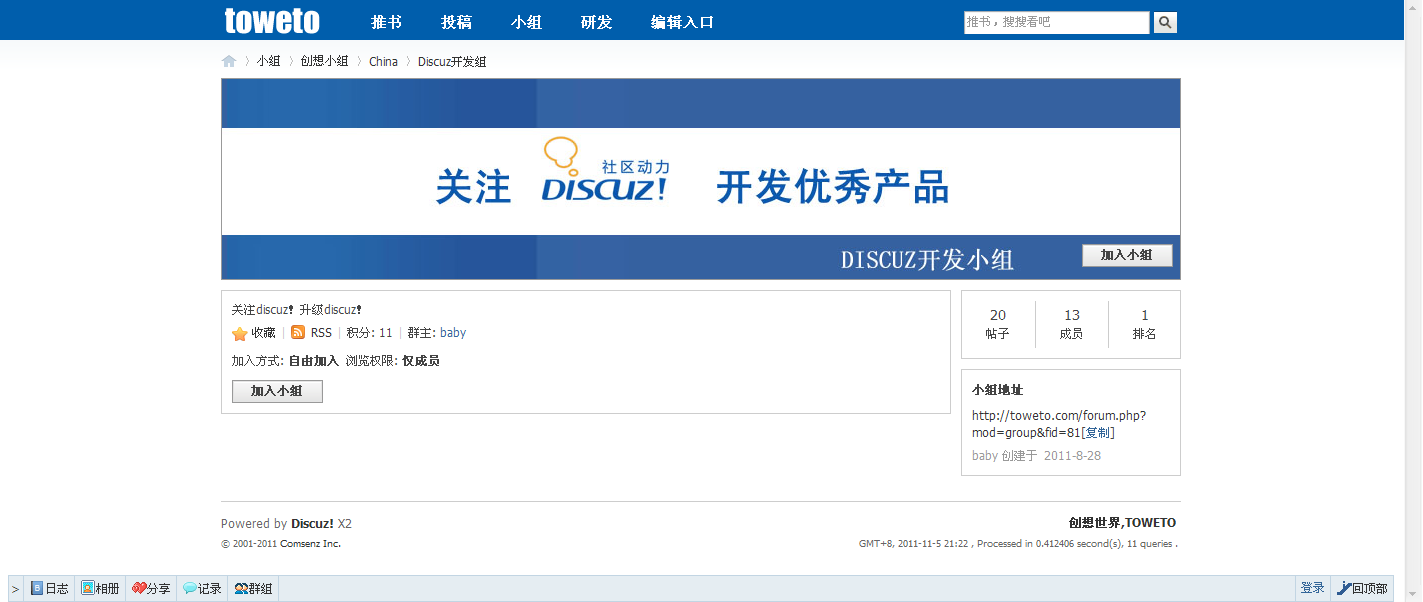The image size is (1423, 602).
Task: Expand the bottom bar arrow toggle
Action: click(x=15, y=589)
